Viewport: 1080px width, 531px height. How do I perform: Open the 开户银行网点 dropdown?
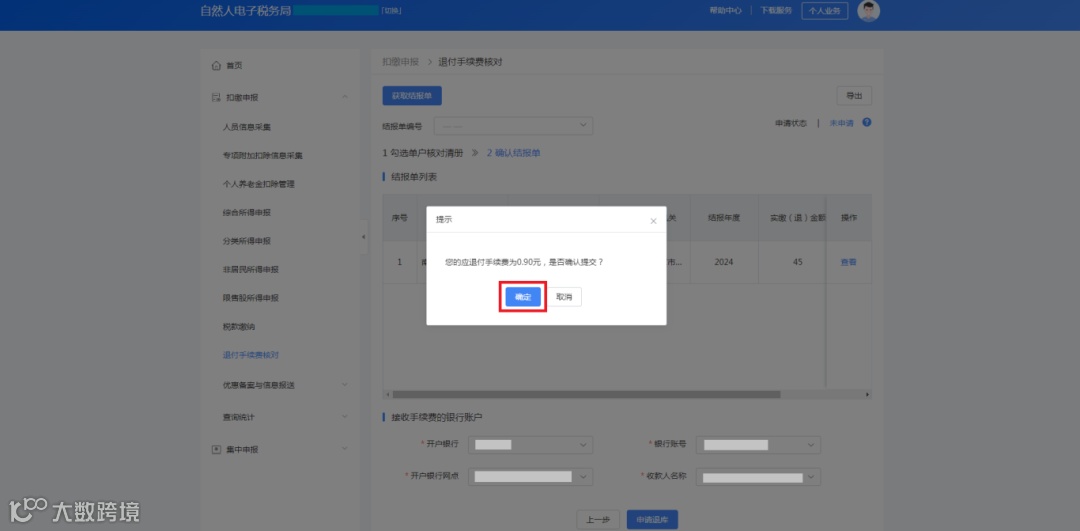point(530,477)
